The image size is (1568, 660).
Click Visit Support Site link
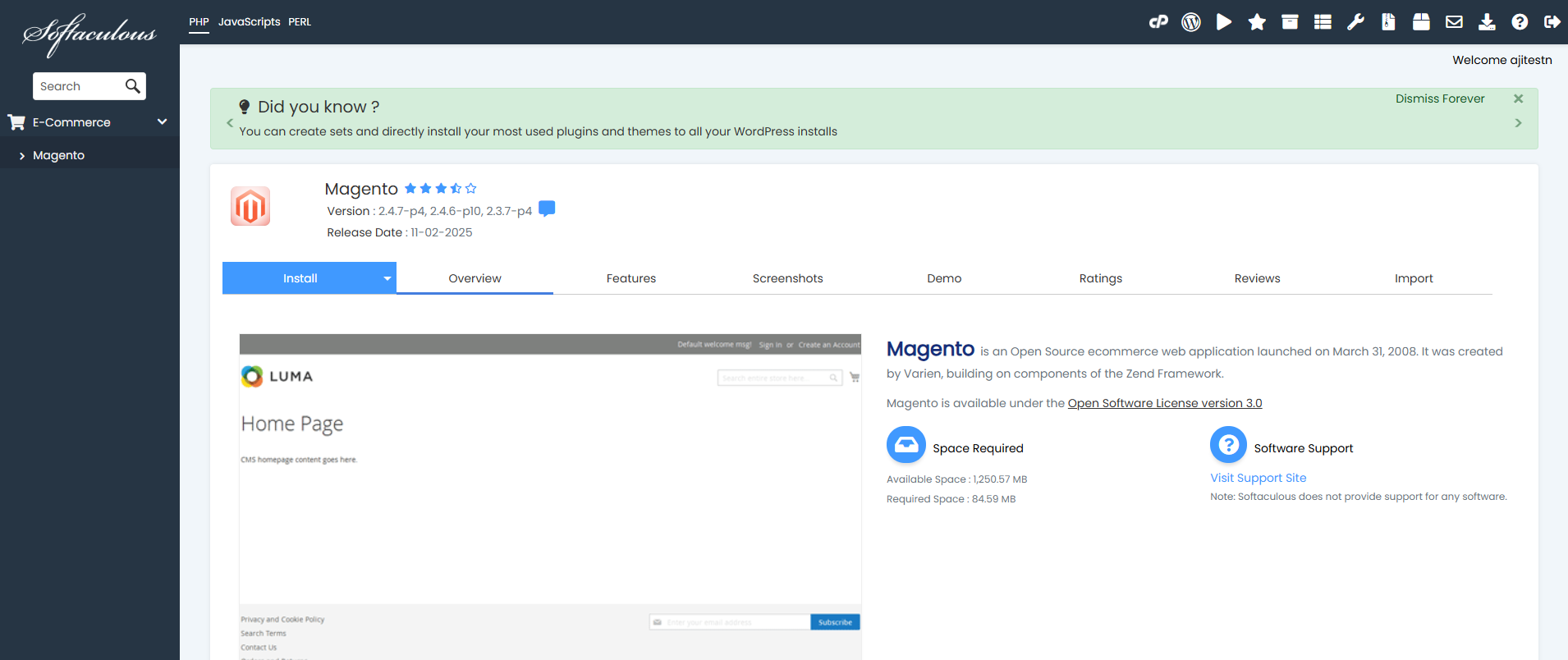pyautogui.click(x=1258, y=478)
